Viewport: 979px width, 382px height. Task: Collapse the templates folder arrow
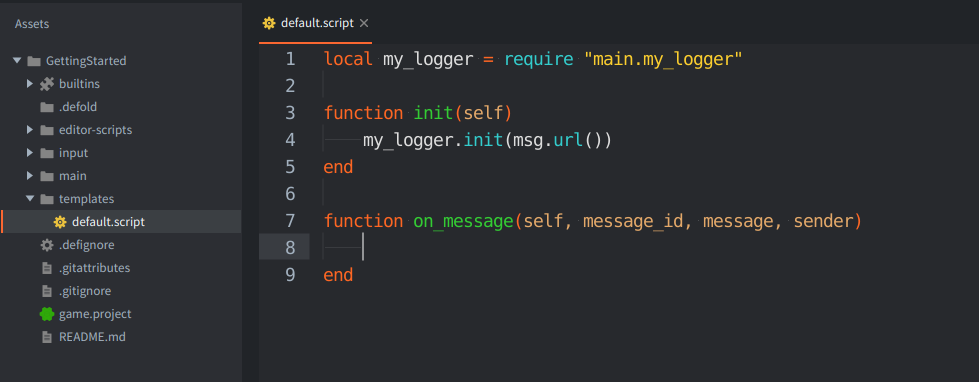pos(29,198)
